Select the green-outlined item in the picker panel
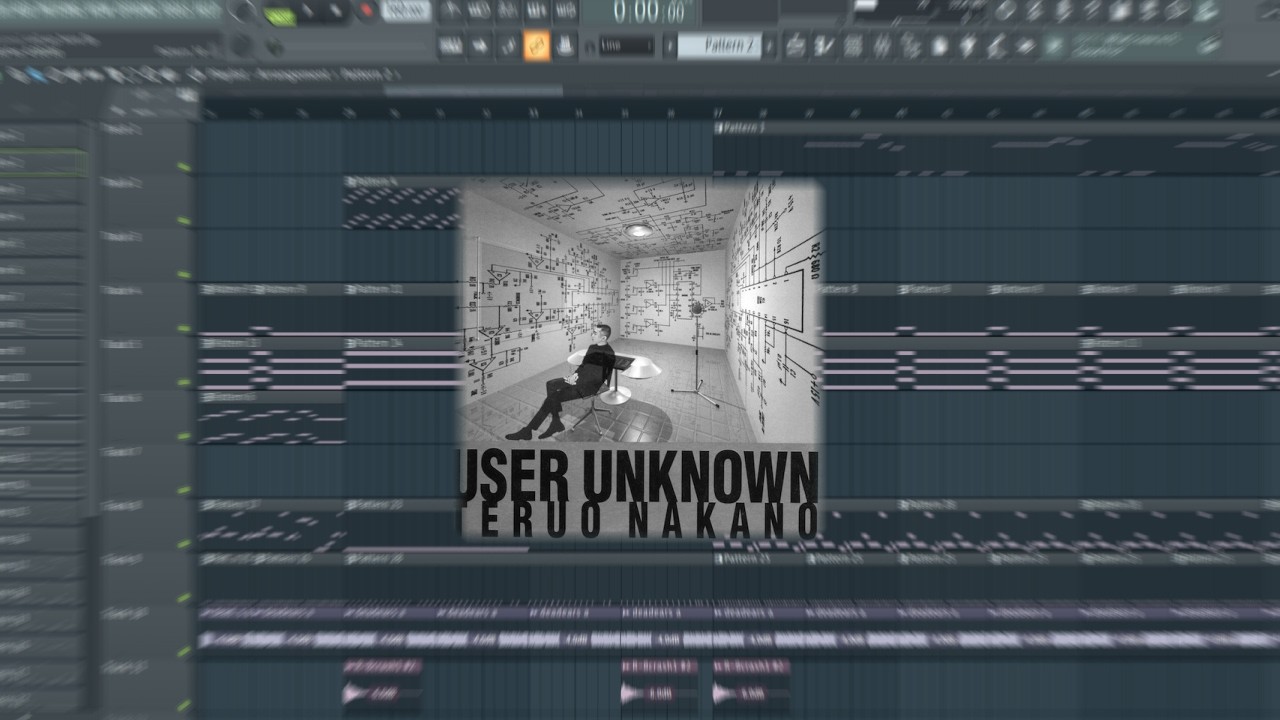The image size is (1280, 720). [43, 162]
